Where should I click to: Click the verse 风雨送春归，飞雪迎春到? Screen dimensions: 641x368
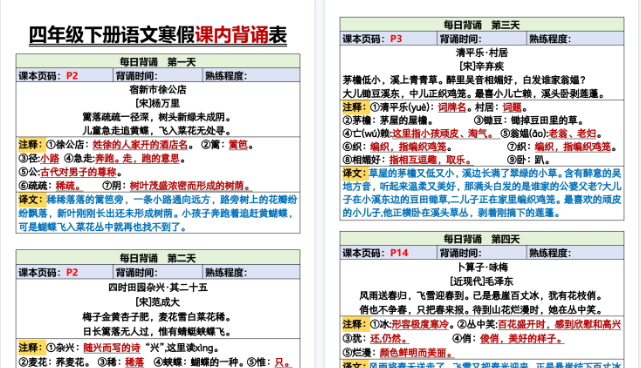click(415, 295)
